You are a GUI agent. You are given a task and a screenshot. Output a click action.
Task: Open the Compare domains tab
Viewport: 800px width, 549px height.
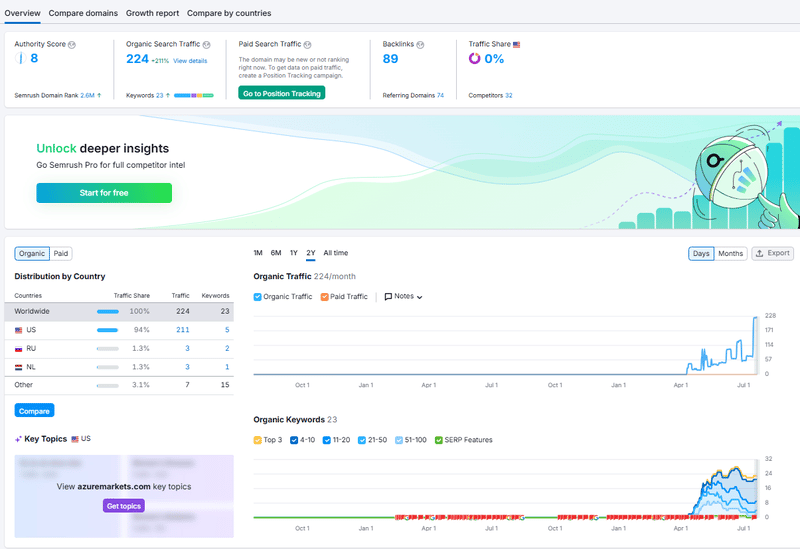[x=83, y=13]
